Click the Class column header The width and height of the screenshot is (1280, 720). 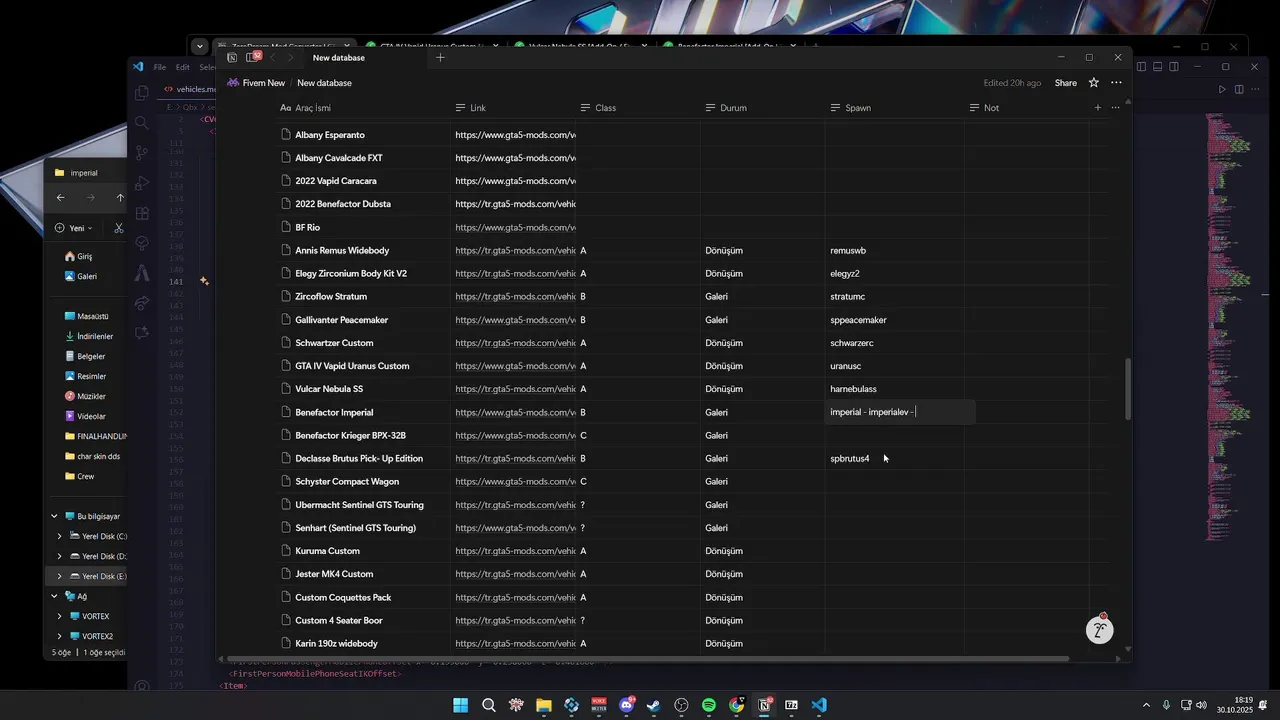[637, 108]
